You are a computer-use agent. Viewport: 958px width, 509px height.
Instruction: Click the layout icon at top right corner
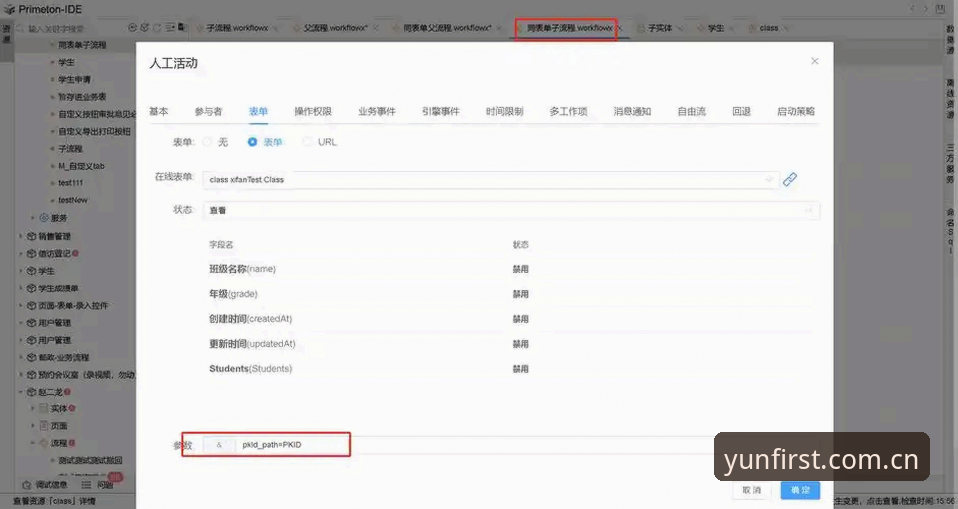coord(940,9)
